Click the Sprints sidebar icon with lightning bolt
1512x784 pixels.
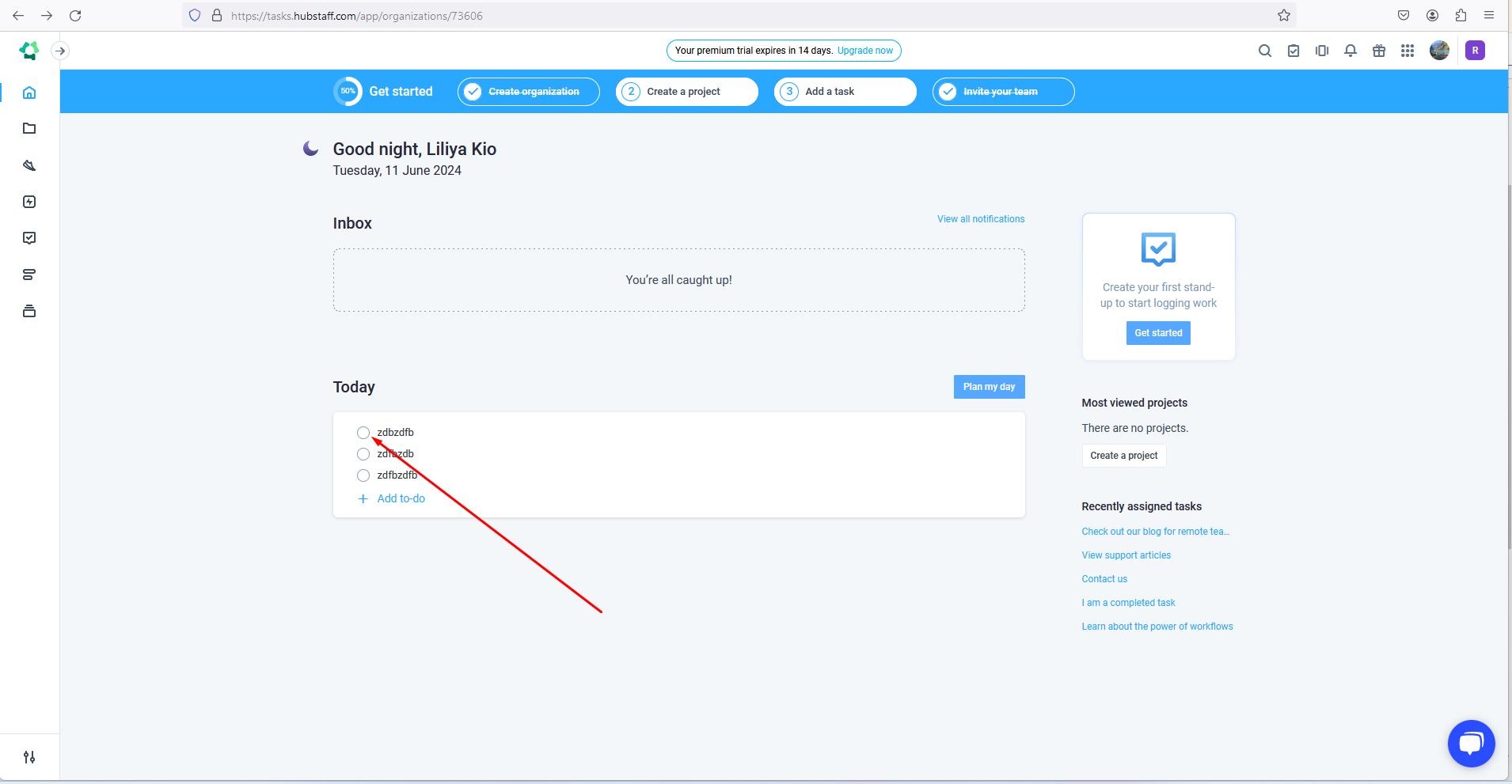pyautogui.click(x=29, y=202)
